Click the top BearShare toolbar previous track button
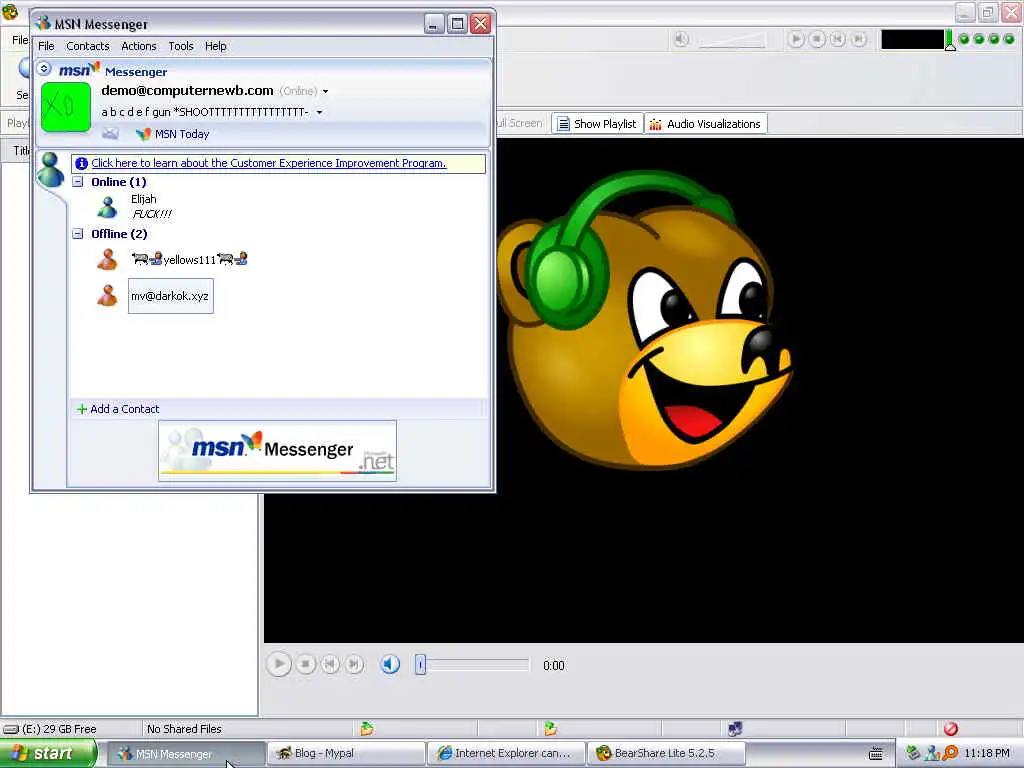This screenshot has width=1024, height=768. click(x=838, y=39)
